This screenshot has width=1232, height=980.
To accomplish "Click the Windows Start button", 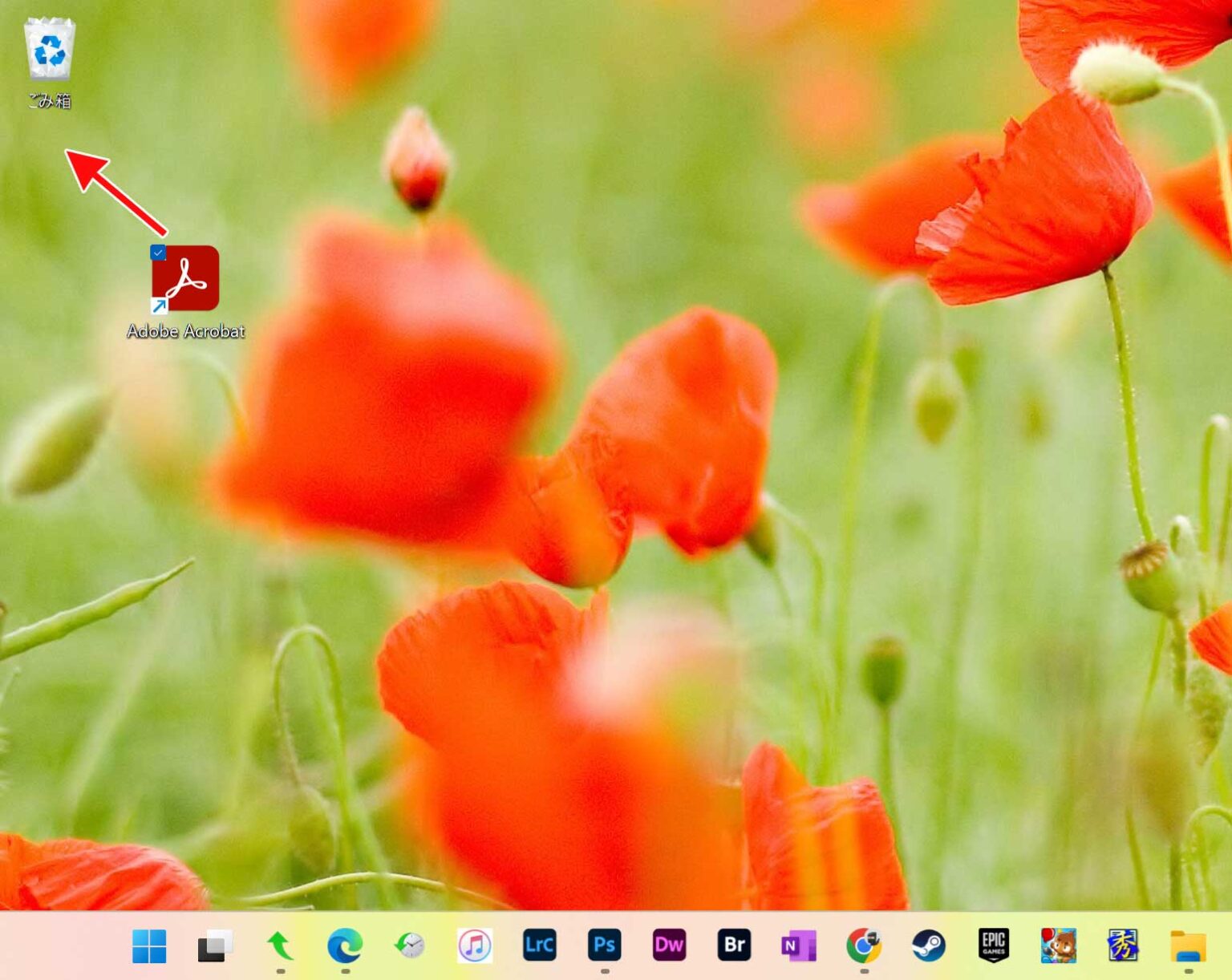I will click(x=149, y=946).
